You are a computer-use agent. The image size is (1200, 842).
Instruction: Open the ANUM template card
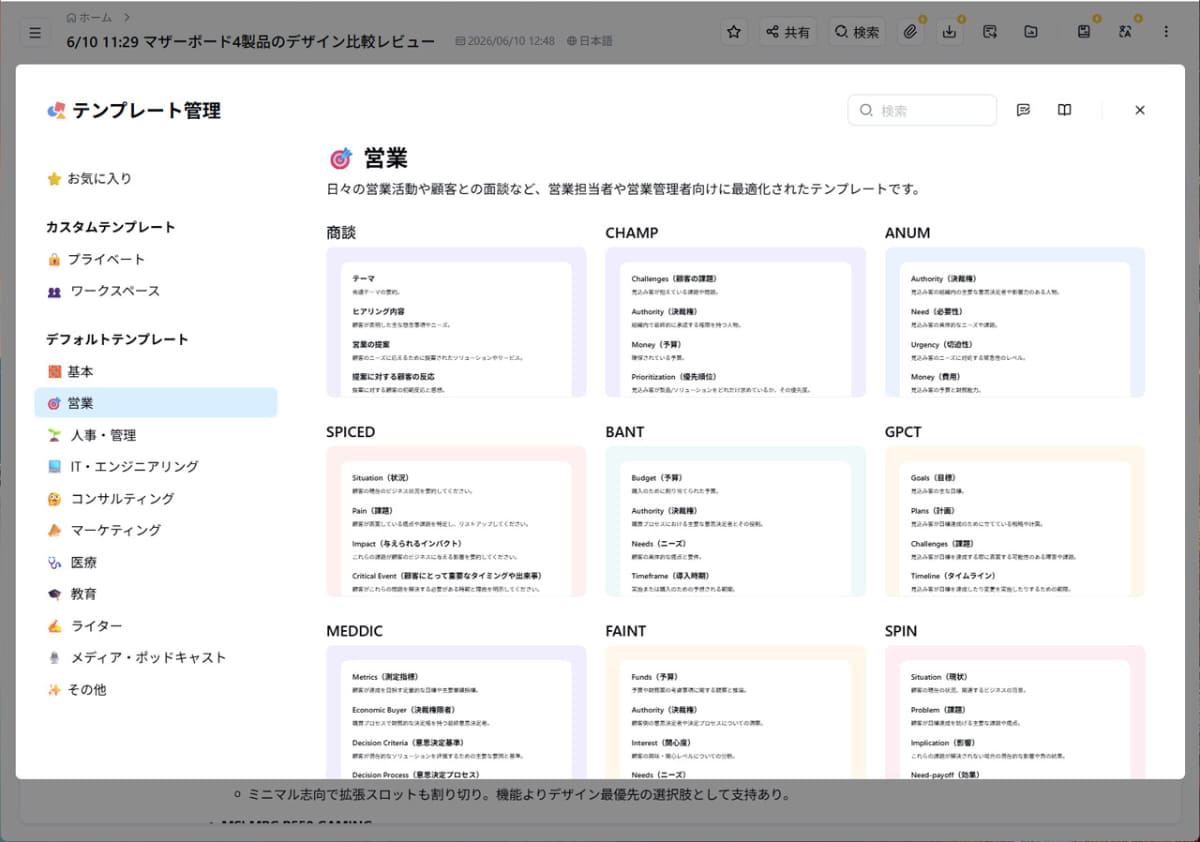pyautogui.click(x=1015, y=322)
